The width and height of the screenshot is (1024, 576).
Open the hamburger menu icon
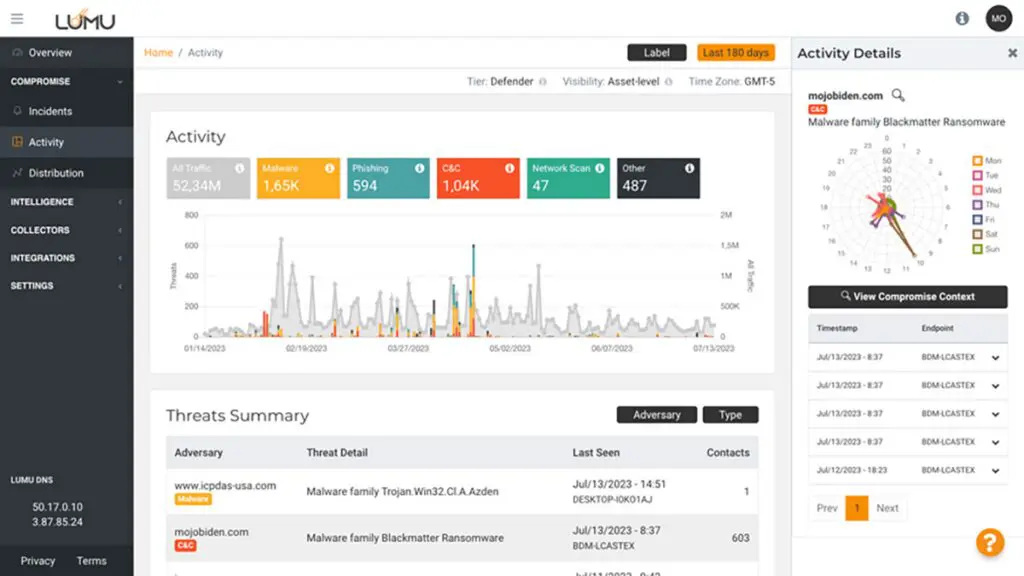coord(17,19)
